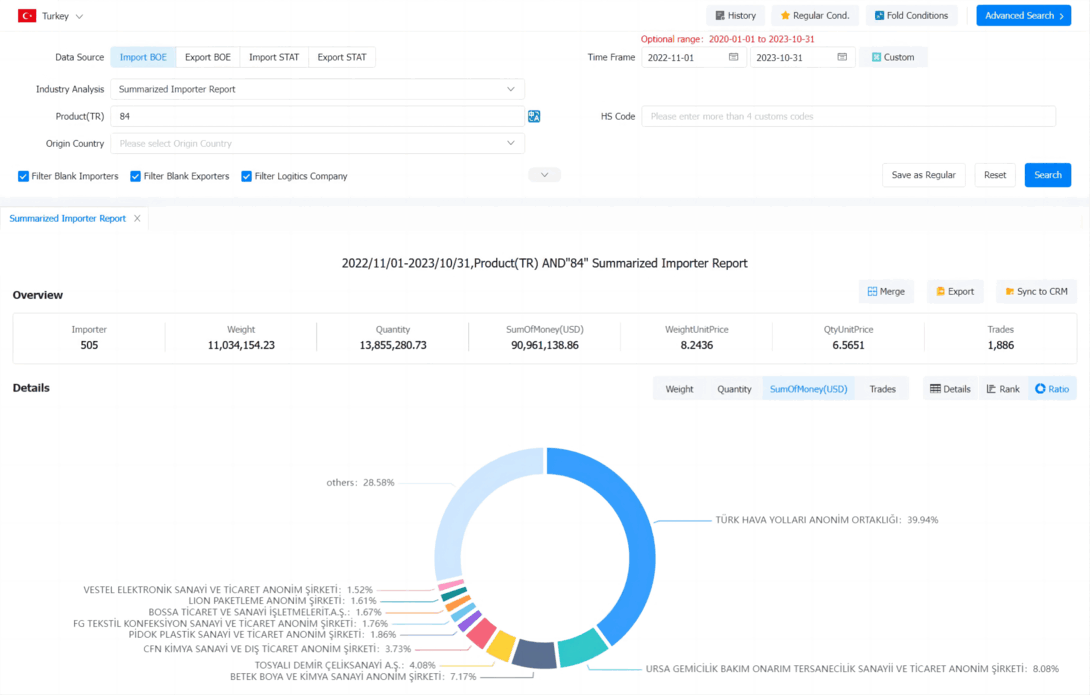Image resolution: width=1090 pixels, height=695 pixels.
Task: Switch to Import STAT data source
Action: click(x=274, y=57)
